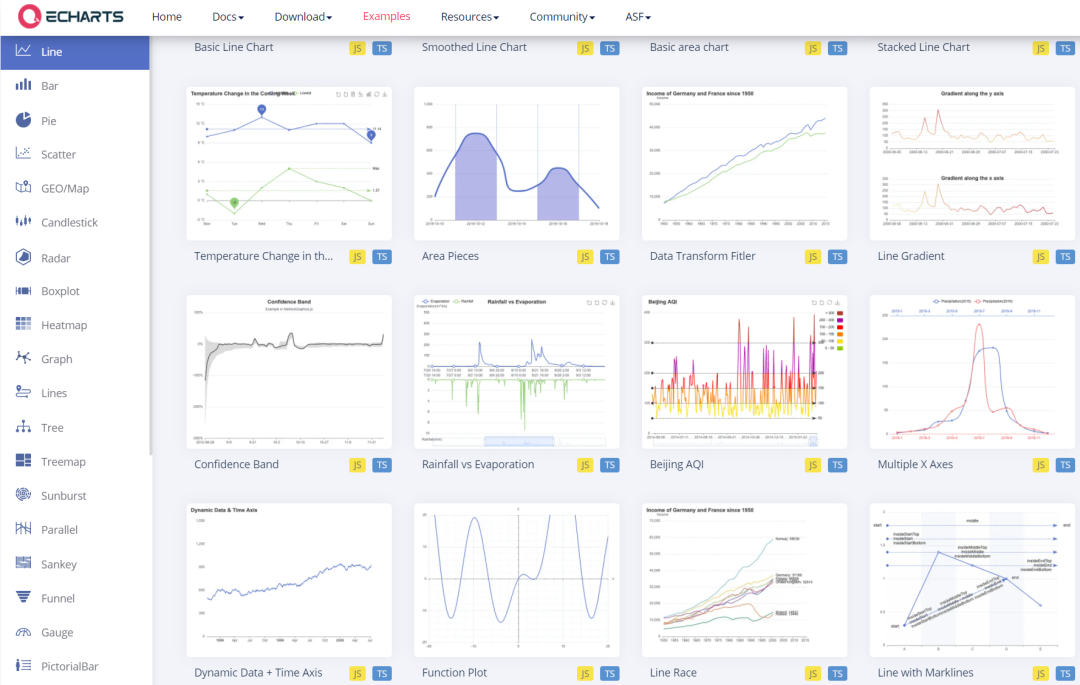Expand the Resources dropdown menu
Viewport: 1080px width, 685px height.
pos(470,17)
